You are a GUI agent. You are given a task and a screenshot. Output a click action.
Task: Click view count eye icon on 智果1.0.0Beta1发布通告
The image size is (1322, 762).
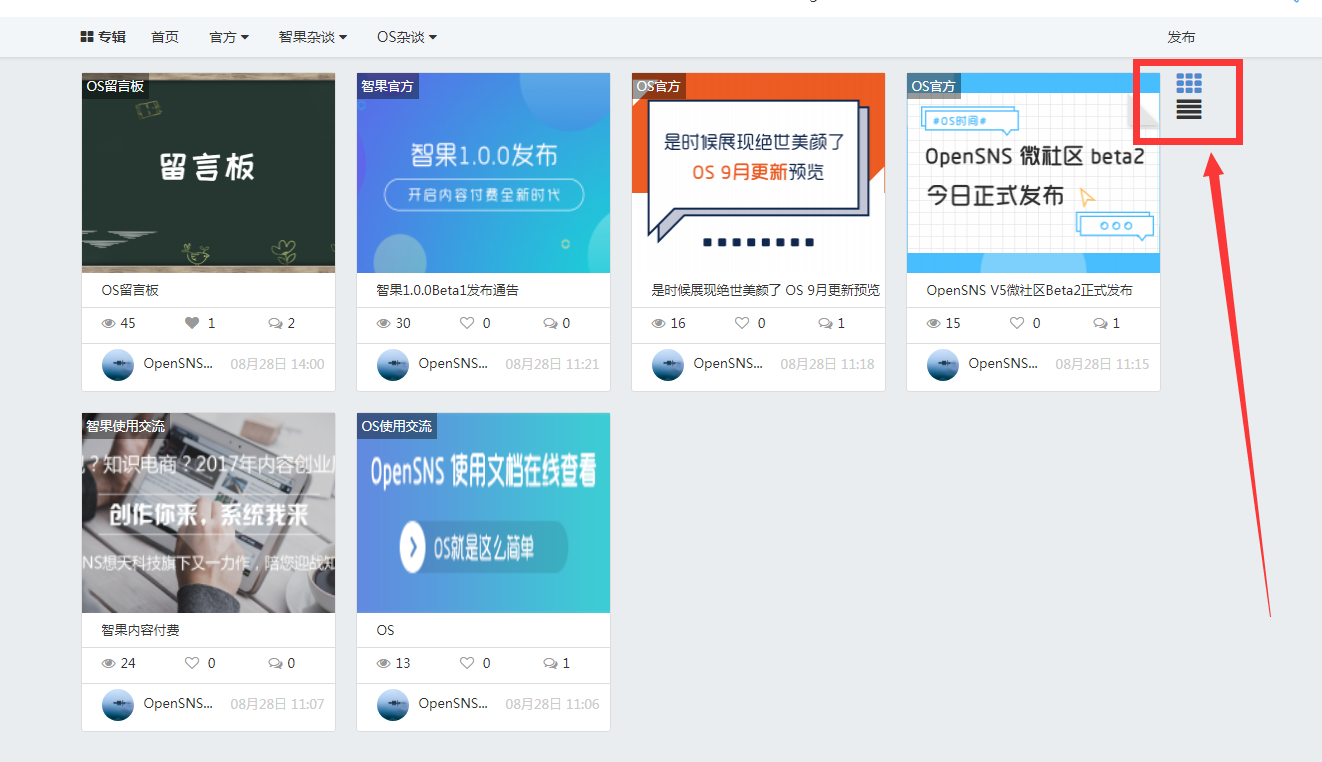click(x=384, y=323)
